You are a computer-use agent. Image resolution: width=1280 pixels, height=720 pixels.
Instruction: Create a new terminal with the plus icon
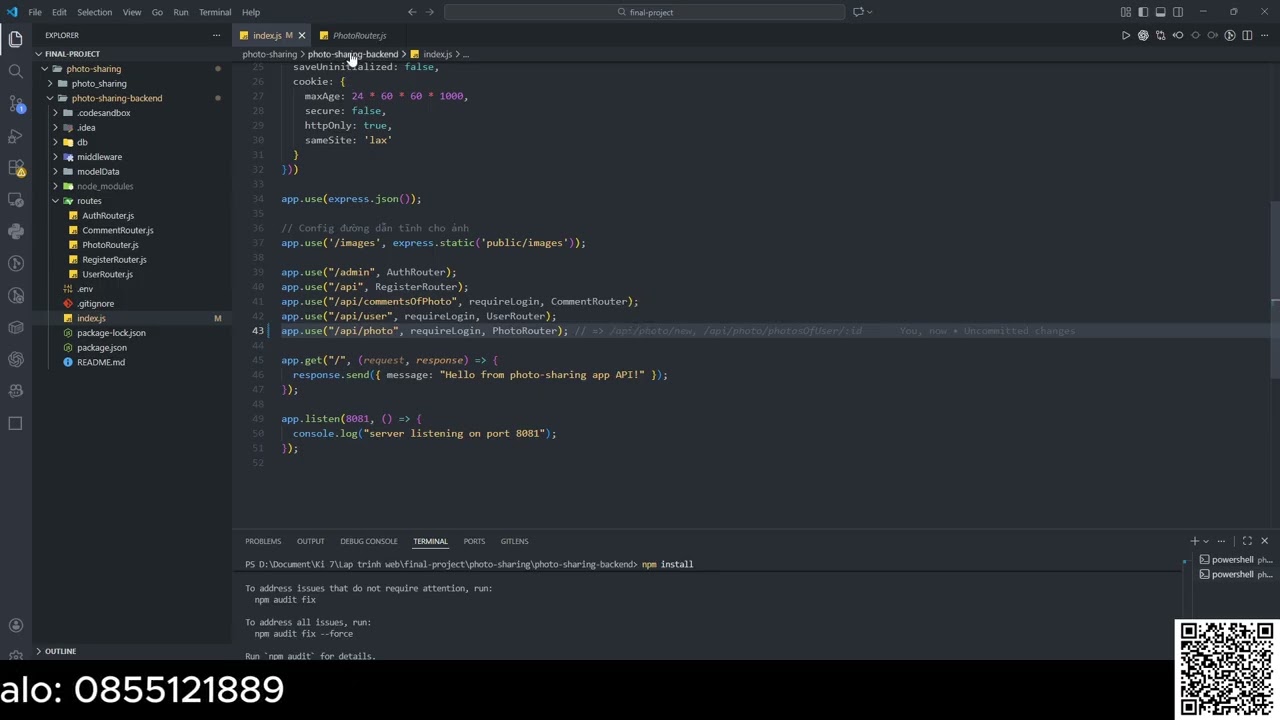1194,541
